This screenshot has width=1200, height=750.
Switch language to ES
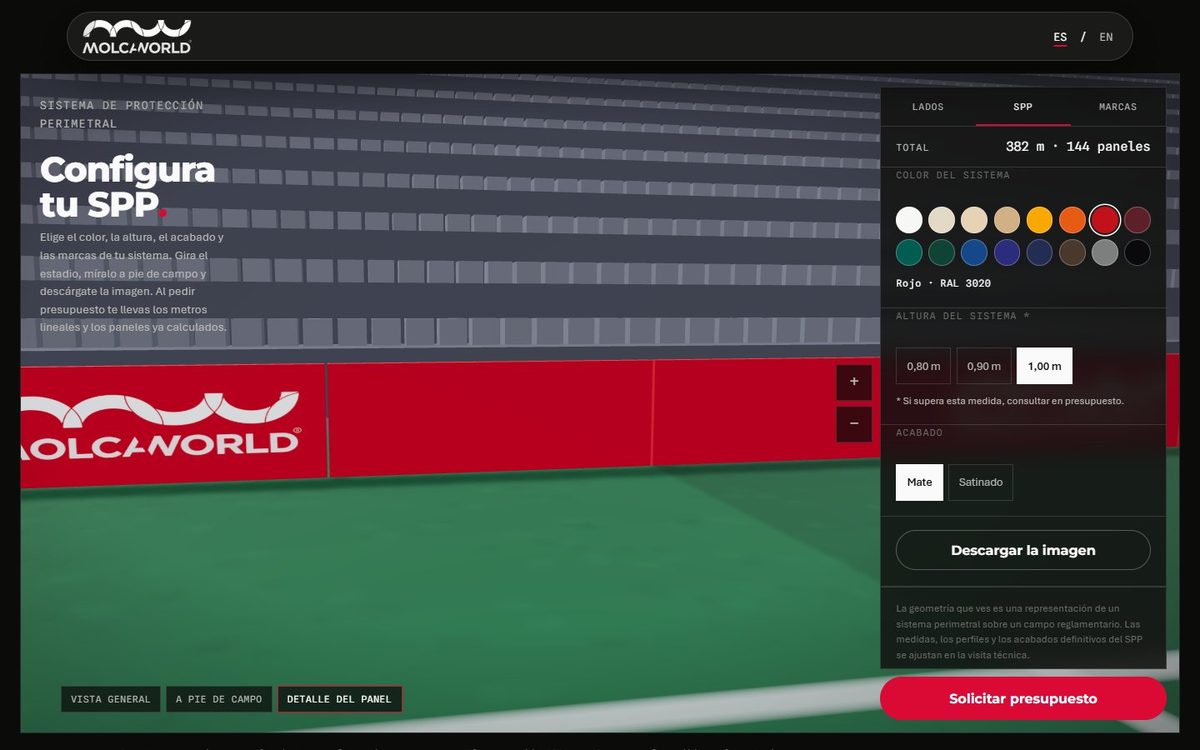pos(1060,37)
